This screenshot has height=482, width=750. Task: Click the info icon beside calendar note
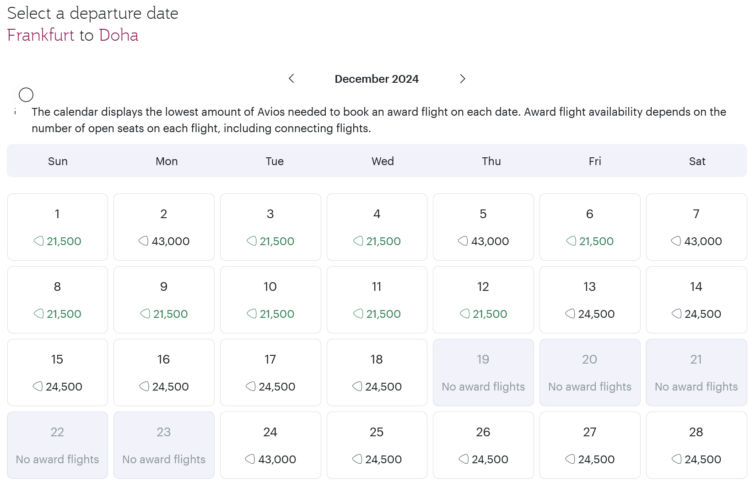26,95
